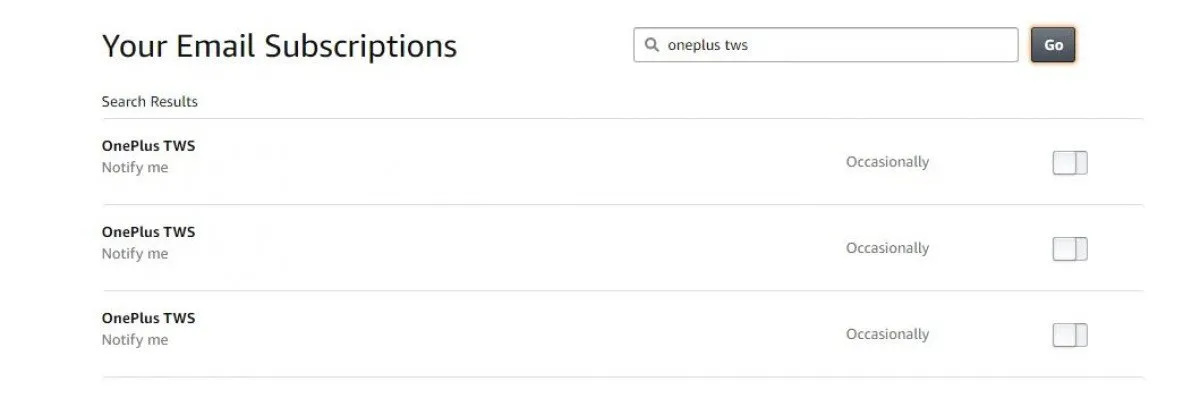
Task: Click 'Occasionally' frequency in the second result row
Action: coord(887,248)
